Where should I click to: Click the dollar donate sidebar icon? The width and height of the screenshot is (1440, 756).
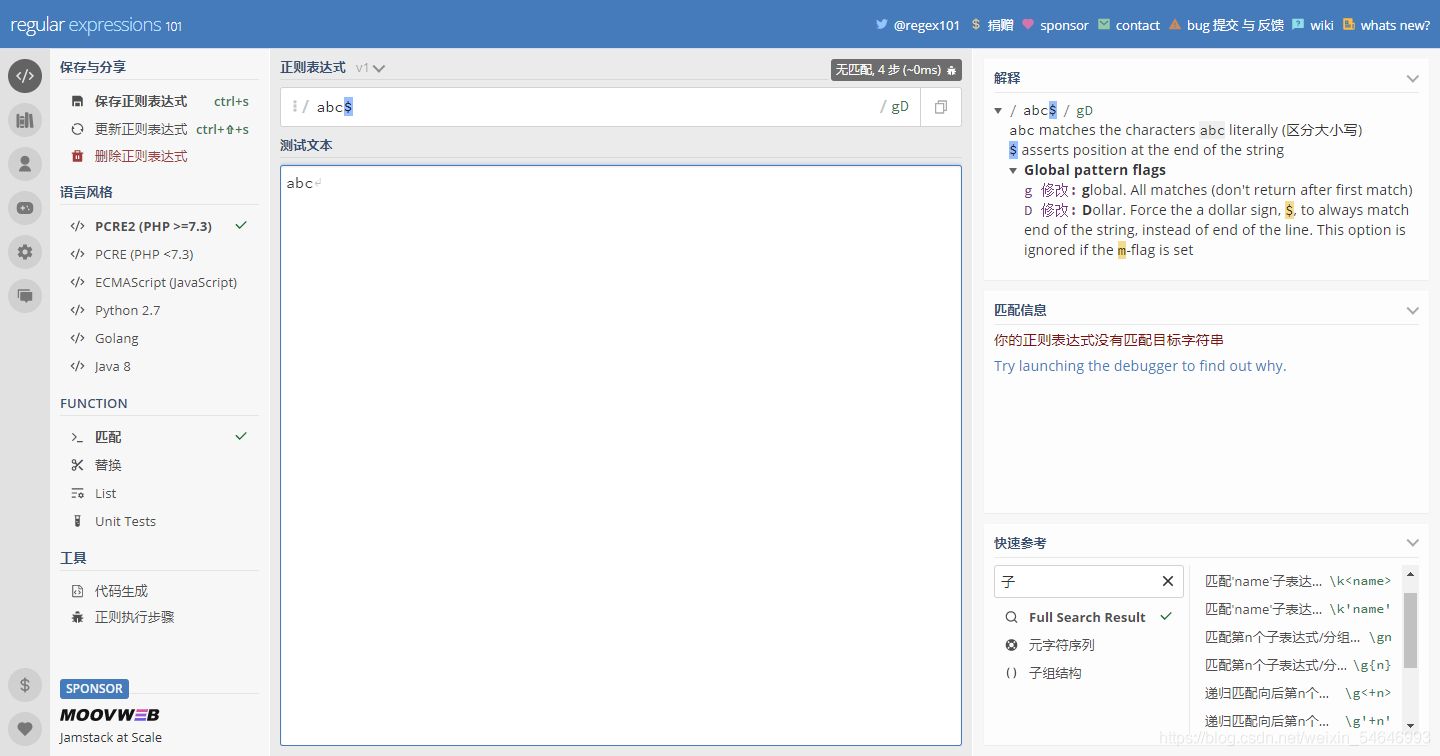coord(25,685)
